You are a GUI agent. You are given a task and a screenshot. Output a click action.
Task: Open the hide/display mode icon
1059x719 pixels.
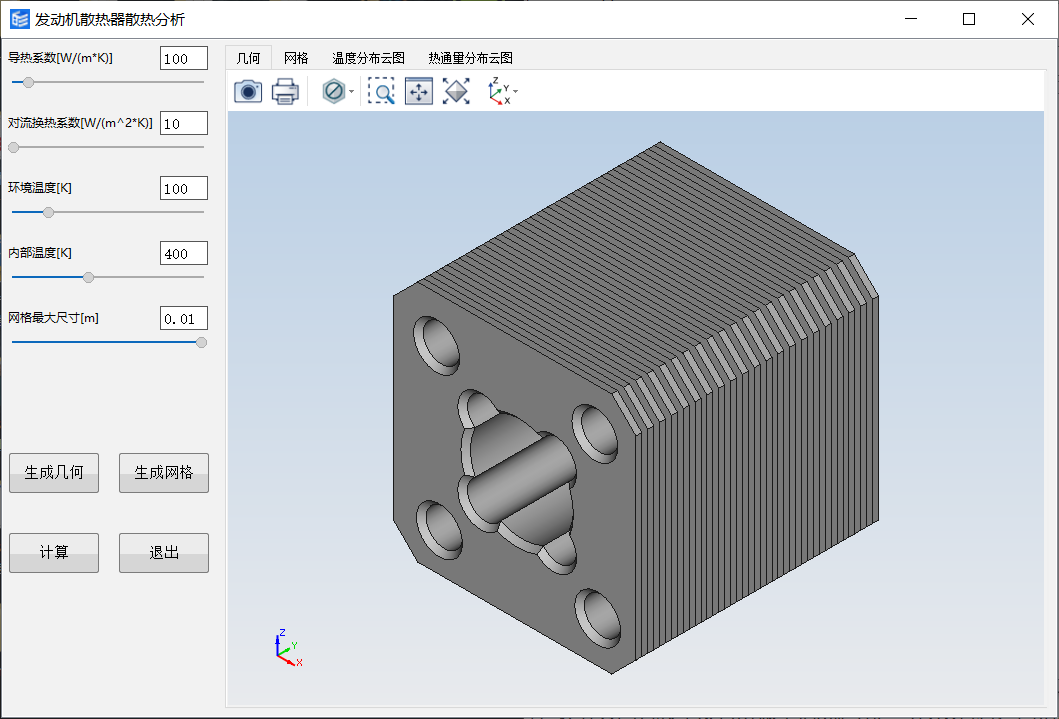tap(334, 90)
